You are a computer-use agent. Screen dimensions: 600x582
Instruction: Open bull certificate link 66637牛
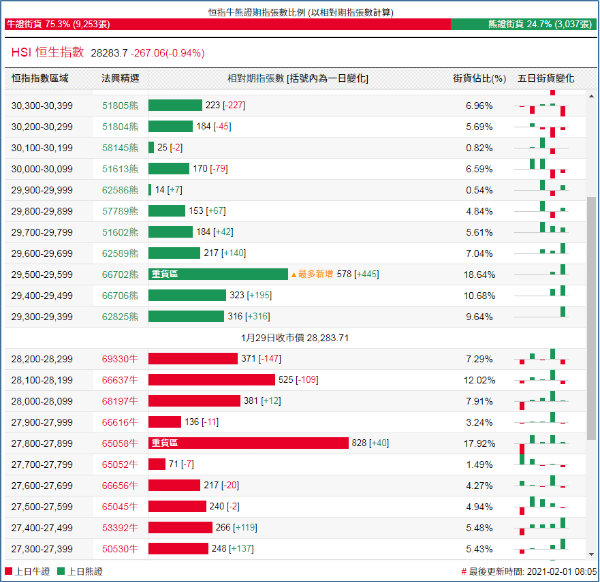(120, 380)
